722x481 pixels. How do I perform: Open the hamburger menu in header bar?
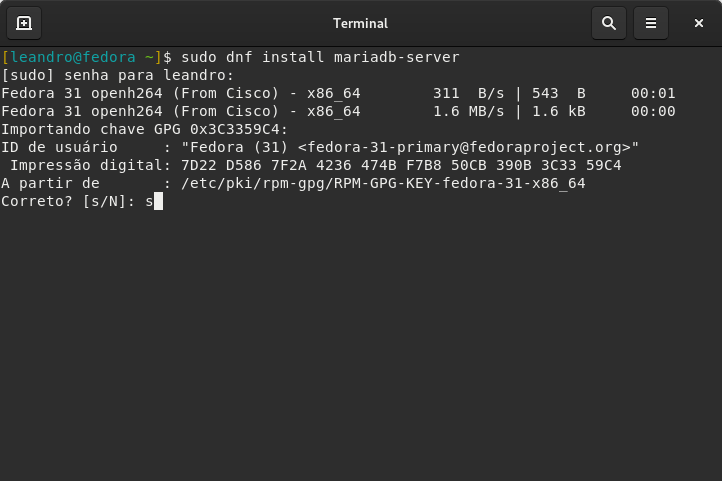pyautogui.click(x=651, y=22)
